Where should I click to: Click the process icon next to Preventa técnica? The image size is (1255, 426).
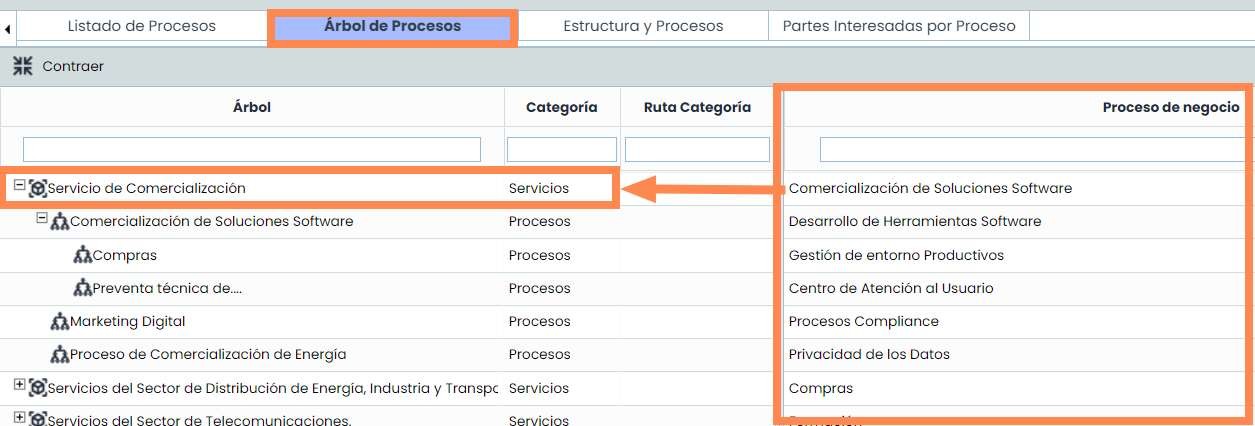pyautogui.click(x=83, y=288)
